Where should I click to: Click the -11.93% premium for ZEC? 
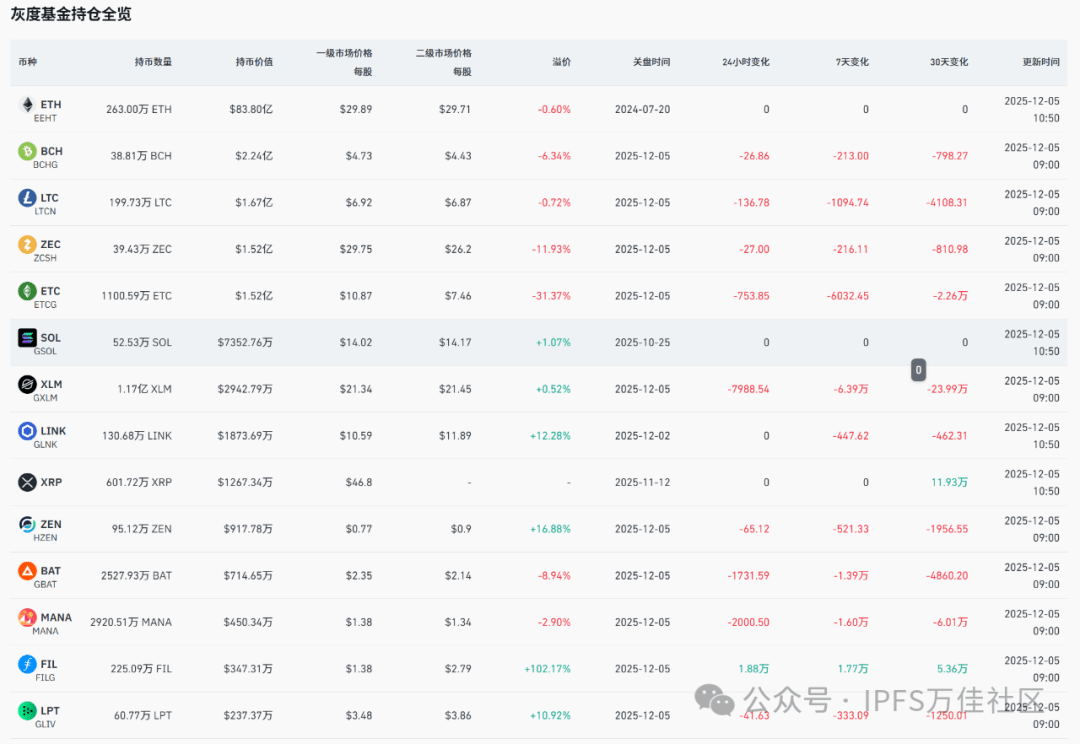point(551,249)
